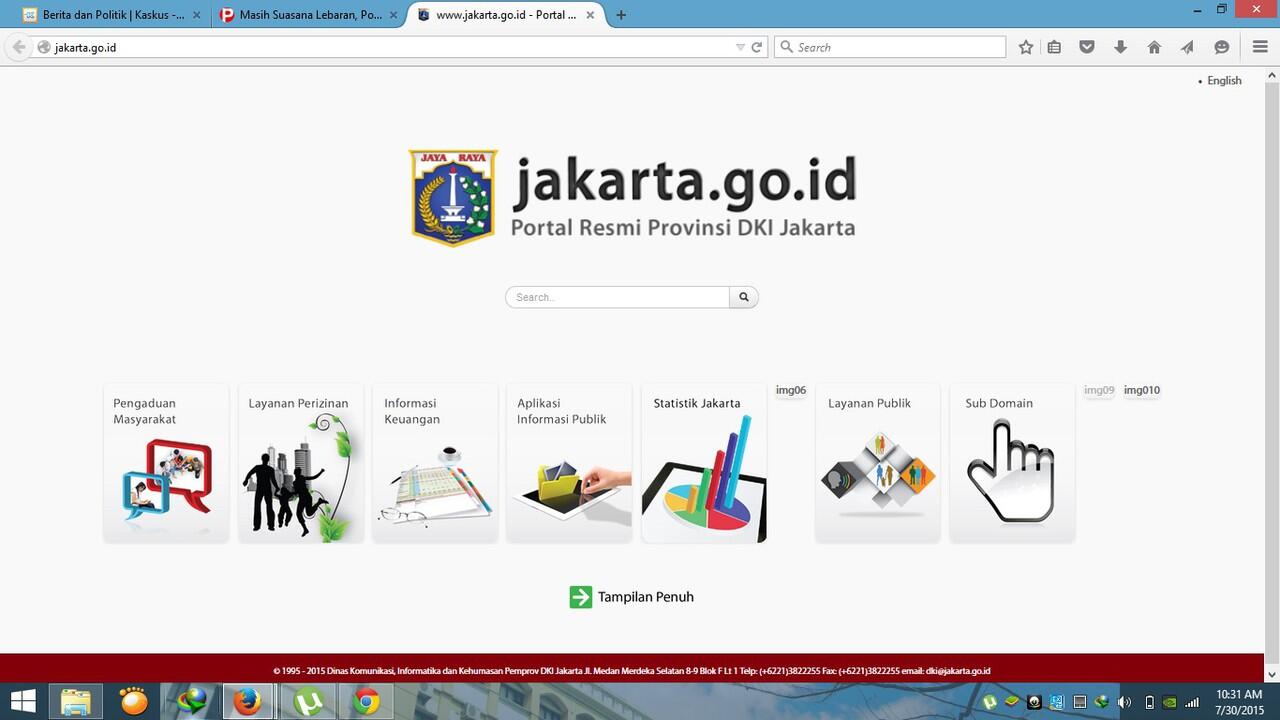Image resolution: width=1280 pixels, height=720 pixels.
Task: Open the Layanan Perizinan tile
Action: coord(300,463)
